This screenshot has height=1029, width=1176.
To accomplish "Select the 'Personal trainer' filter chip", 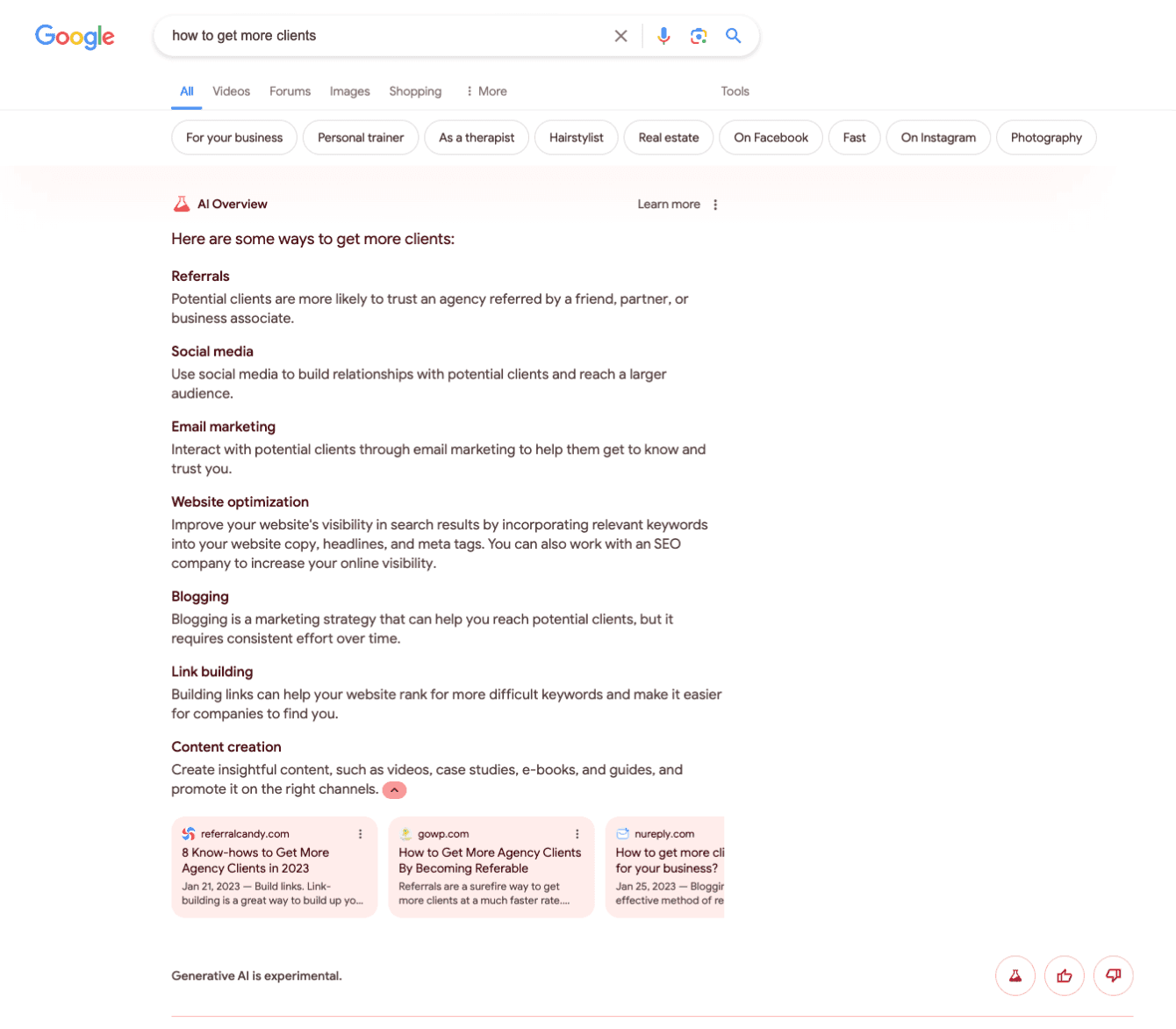I will coord(361,138).
